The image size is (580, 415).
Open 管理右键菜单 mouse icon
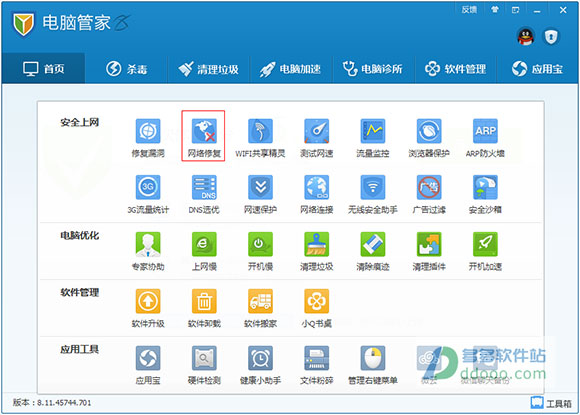(x=373, y=358)
